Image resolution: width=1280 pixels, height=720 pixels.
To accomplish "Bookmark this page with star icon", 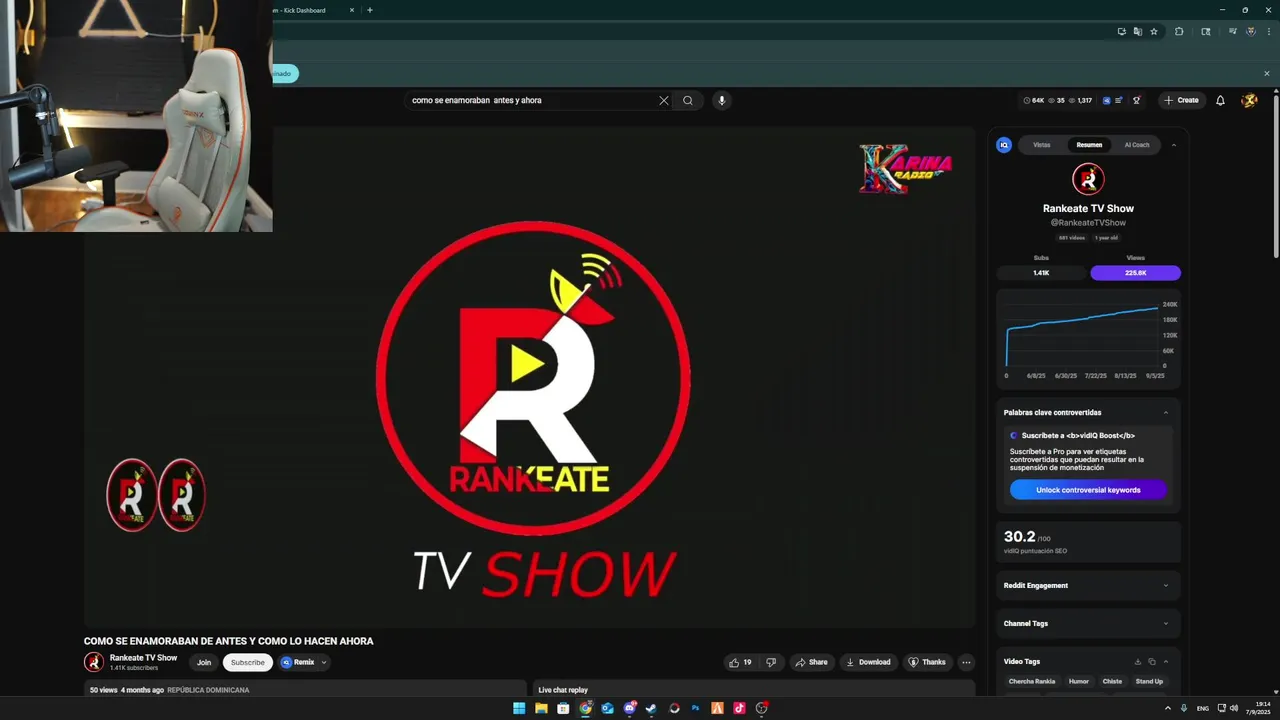I will (1154, 32).
